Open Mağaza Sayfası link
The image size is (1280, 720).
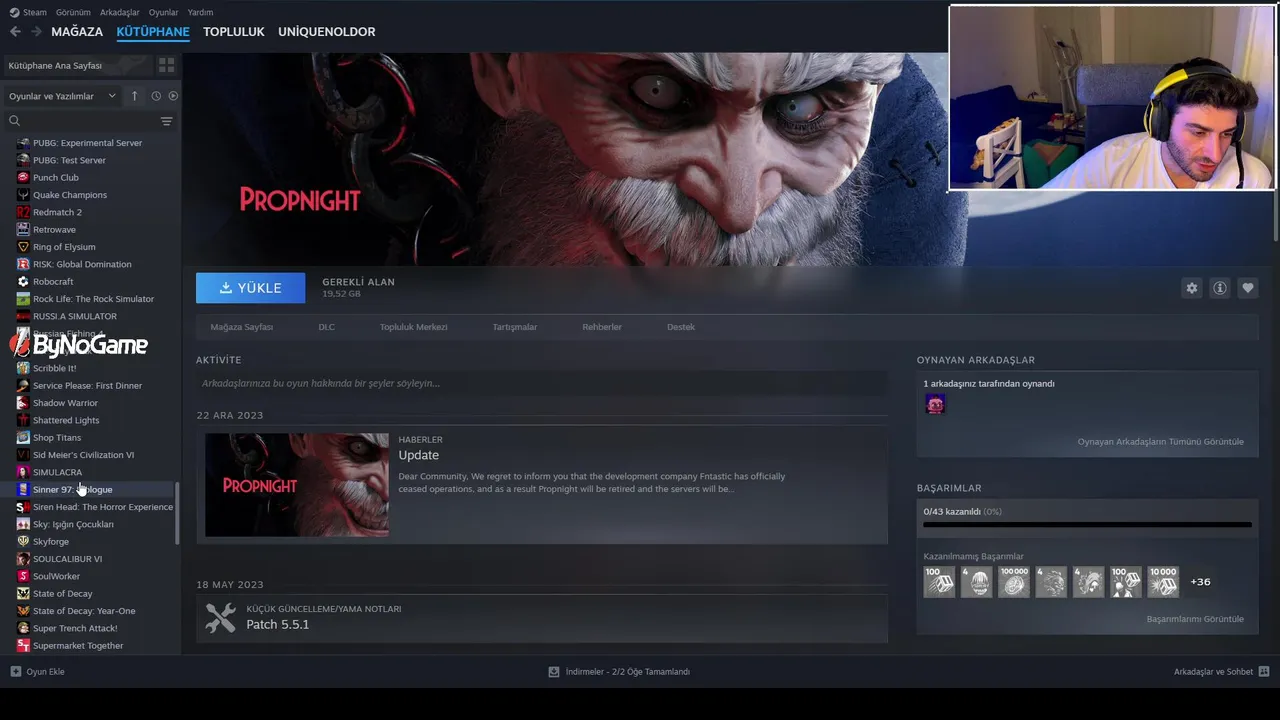[241, 327]
